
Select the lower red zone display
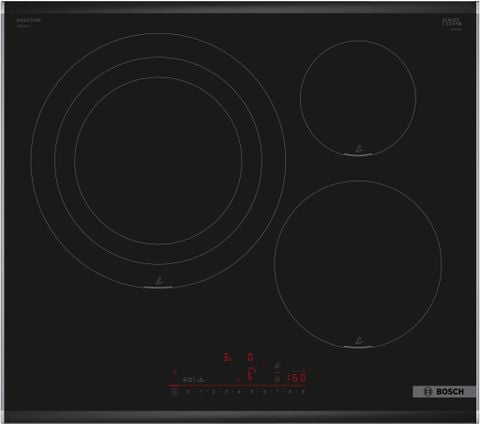coord(251,375)
